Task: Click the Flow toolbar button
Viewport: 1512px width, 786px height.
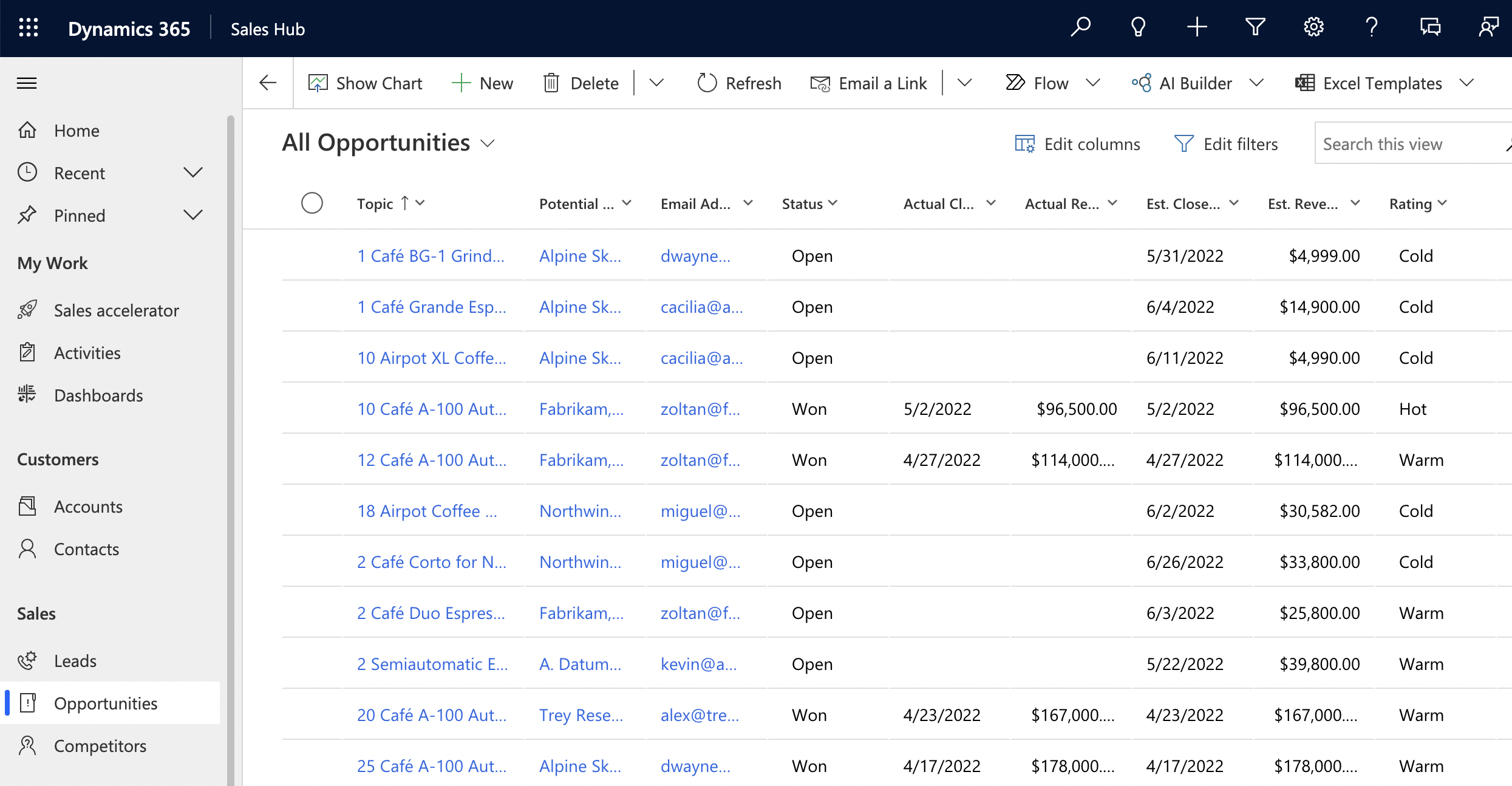Action: tap(1037, 83)
